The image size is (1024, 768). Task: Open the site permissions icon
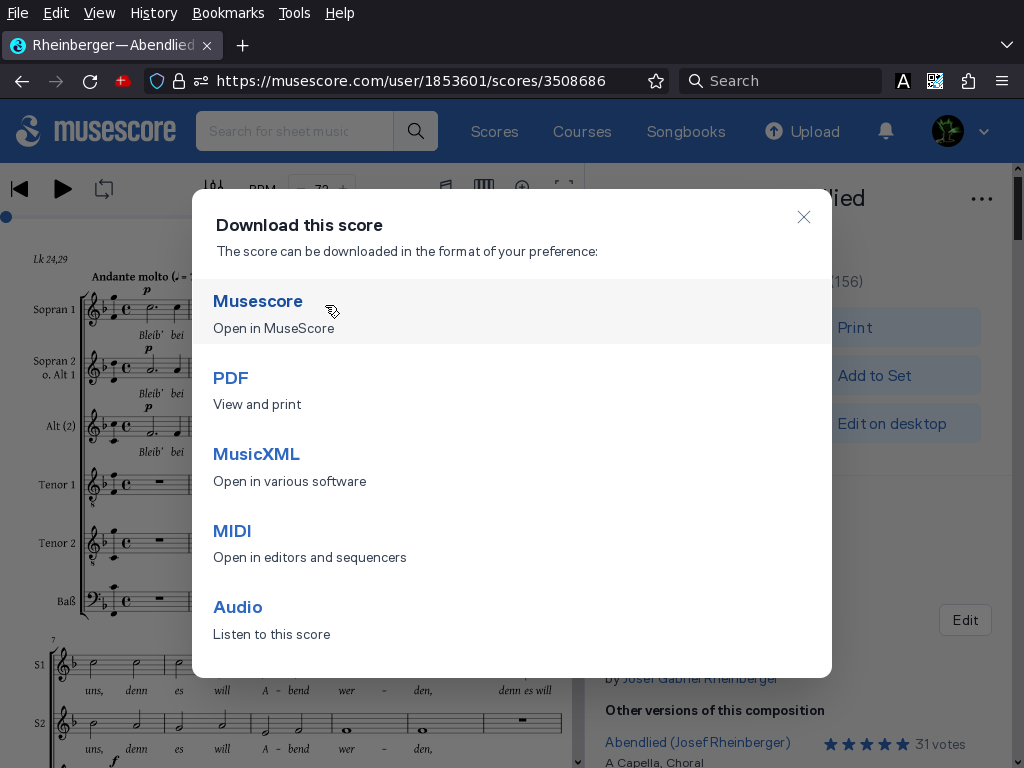(200, 81)
